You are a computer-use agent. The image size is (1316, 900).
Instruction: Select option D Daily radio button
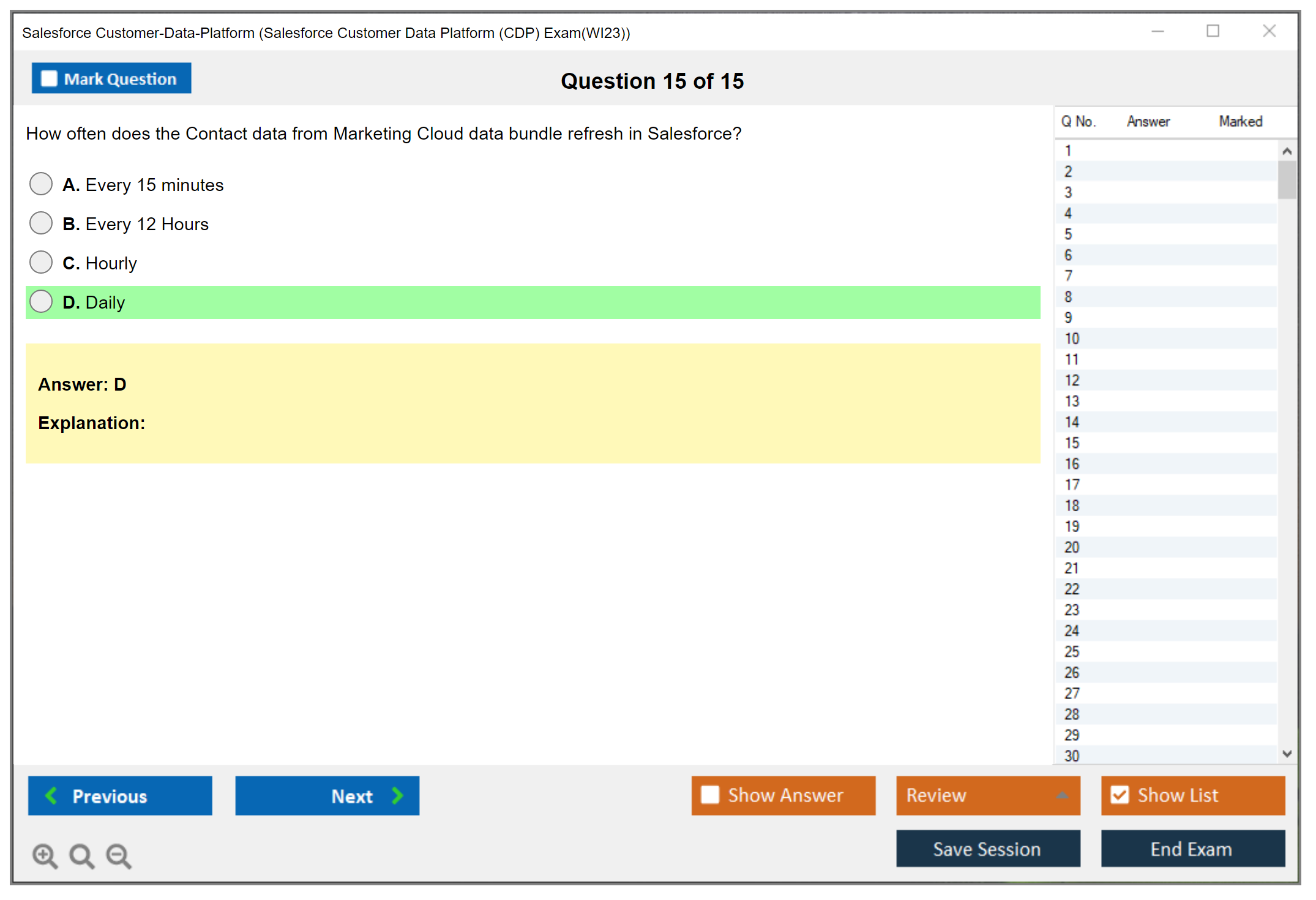(41, 301)
